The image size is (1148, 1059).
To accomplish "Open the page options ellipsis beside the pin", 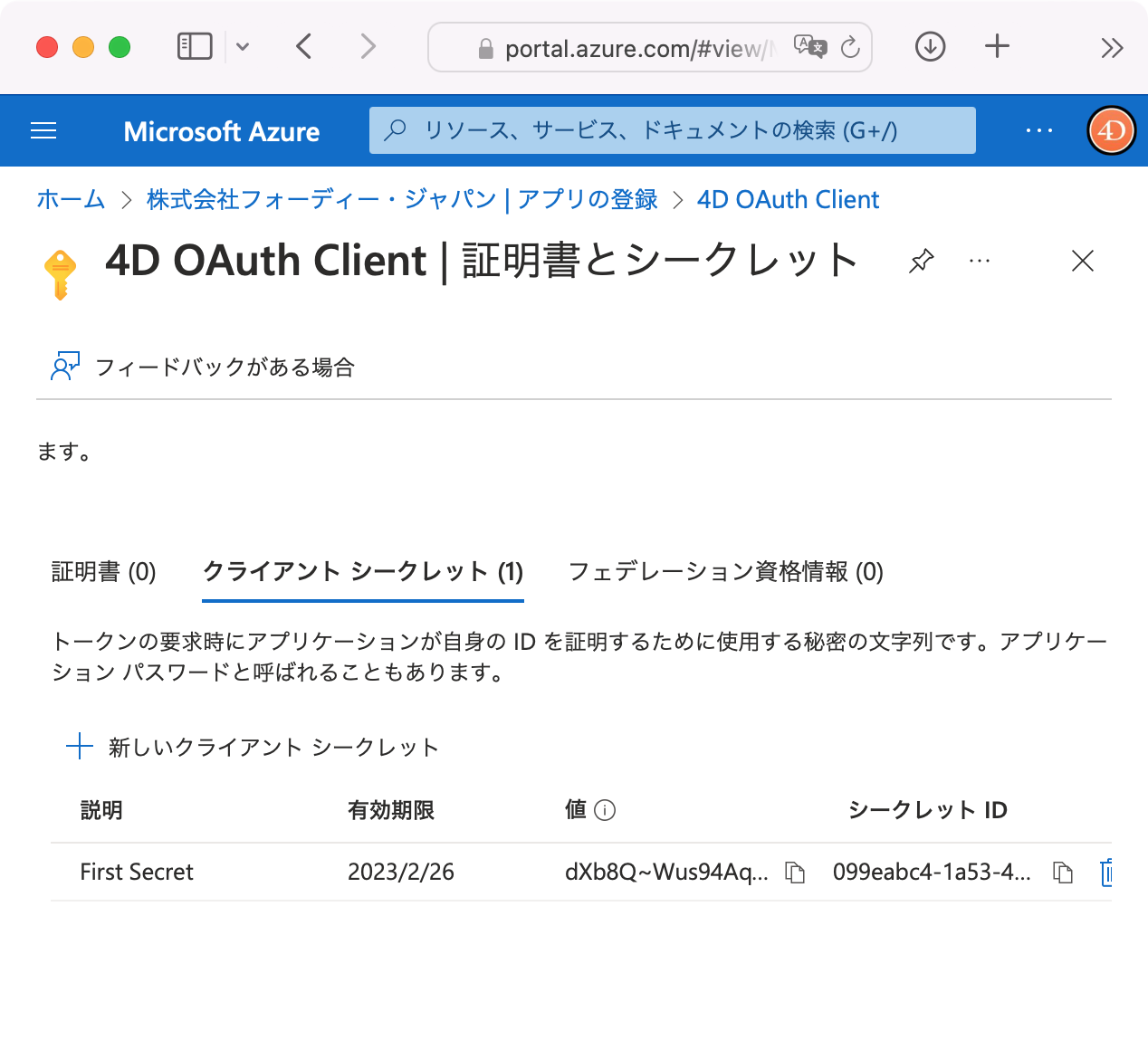I will [x=979, y=262].
